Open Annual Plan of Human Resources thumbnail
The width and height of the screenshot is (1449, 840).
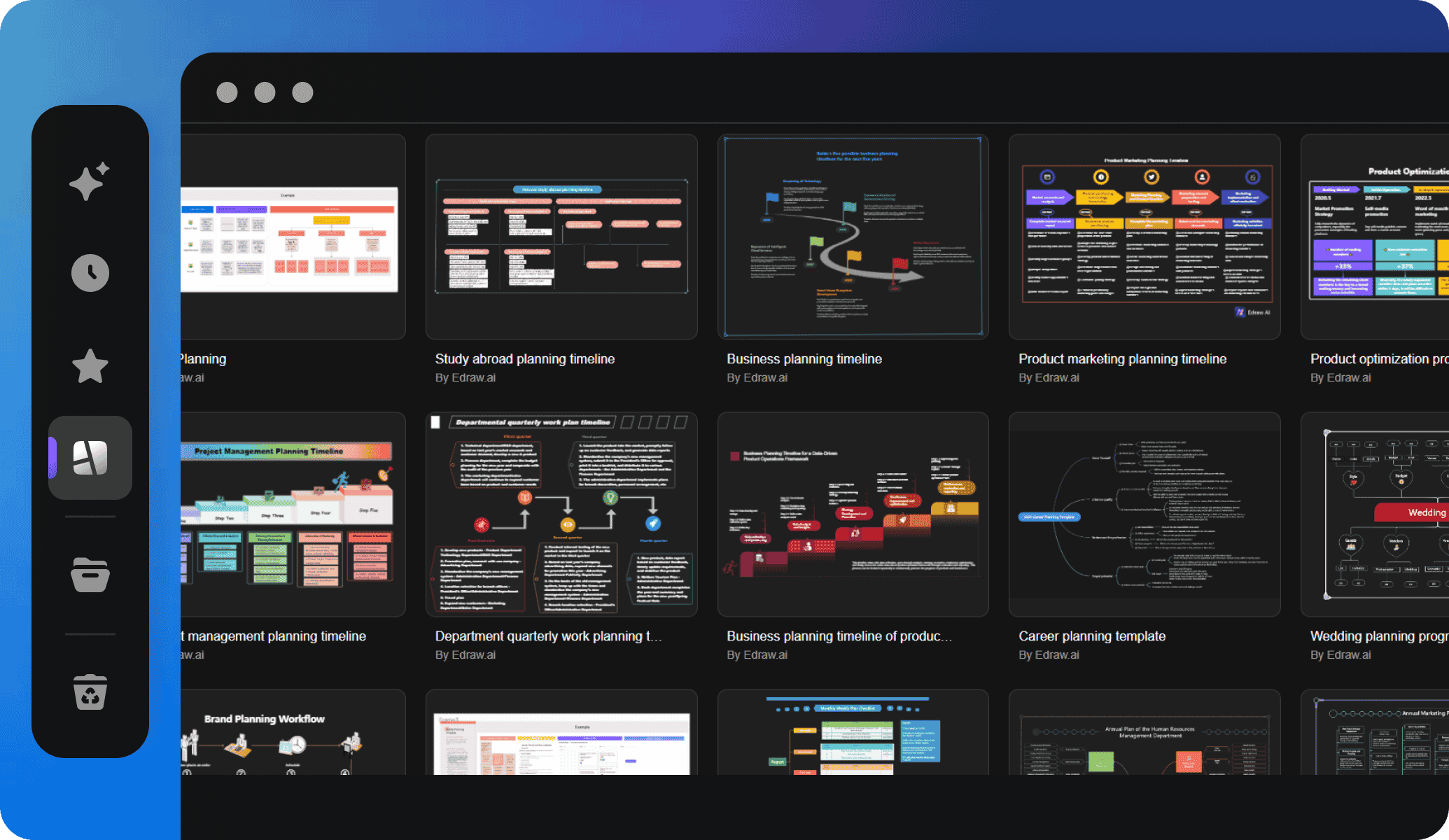(1144, 732)
